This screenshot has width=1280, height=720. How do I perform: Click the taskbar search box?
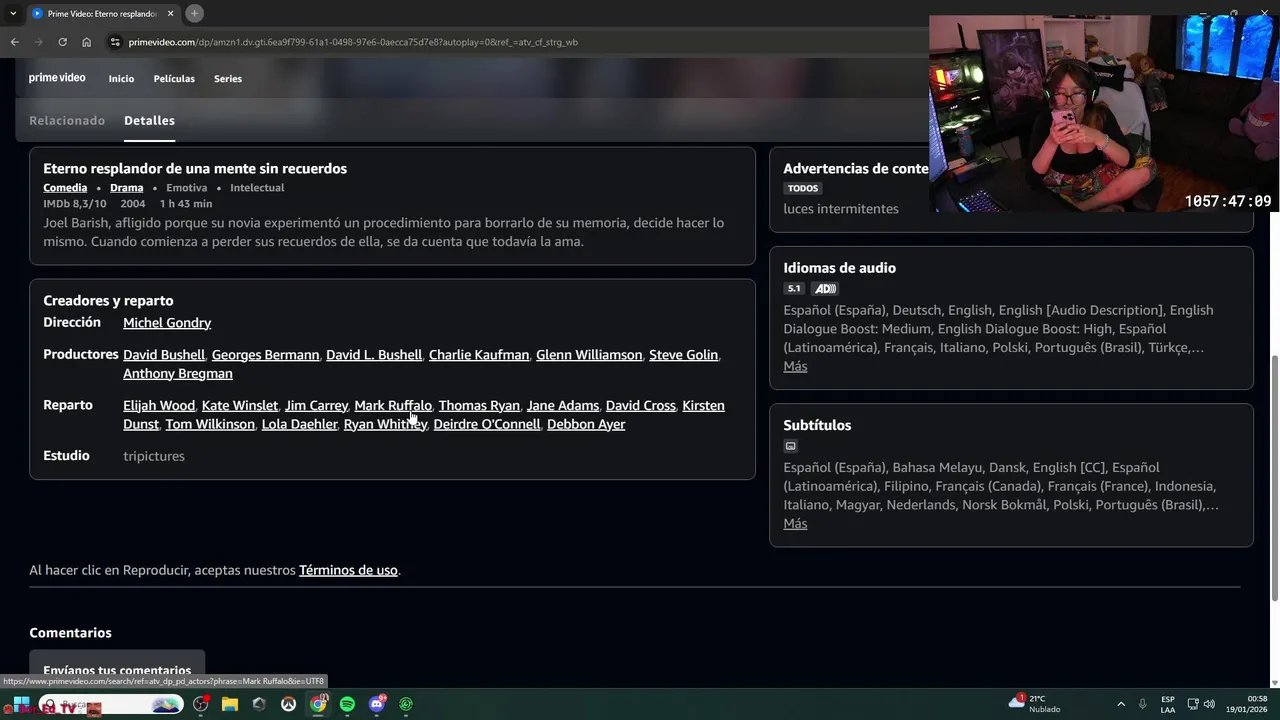coord(112,704)
